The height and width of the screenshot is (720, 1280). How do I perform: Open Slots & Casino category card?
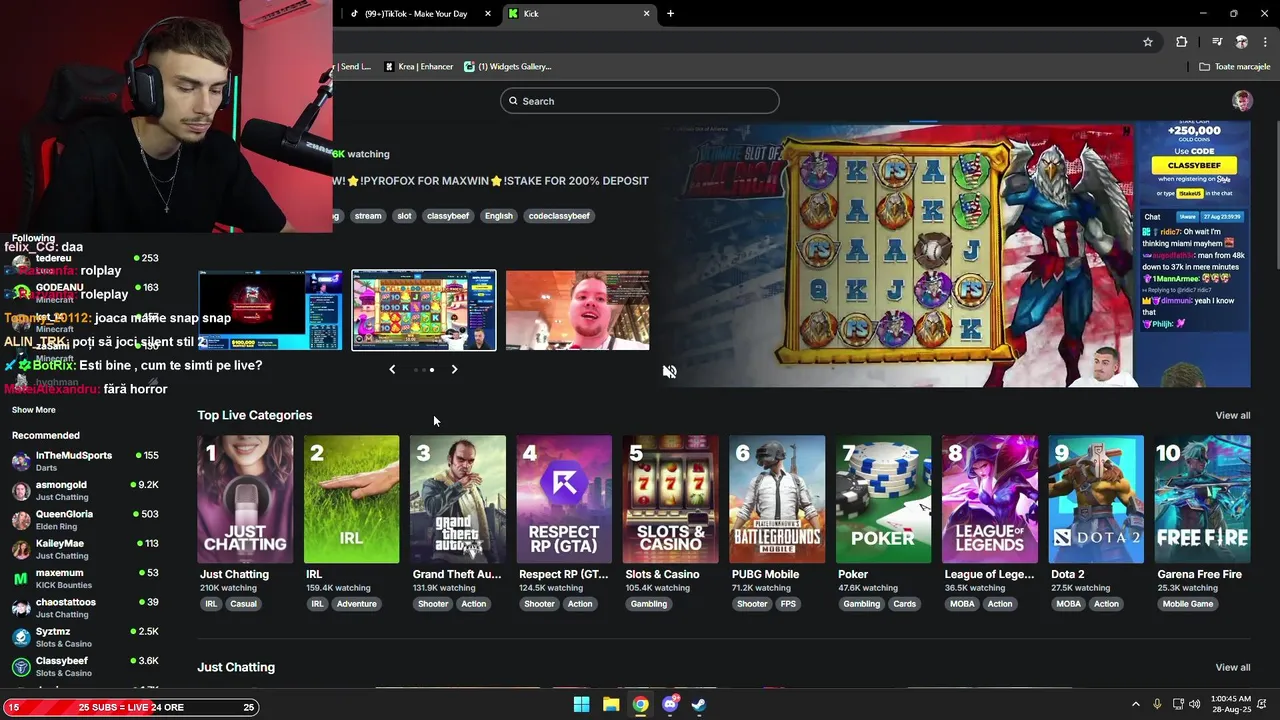coord(670,499)
